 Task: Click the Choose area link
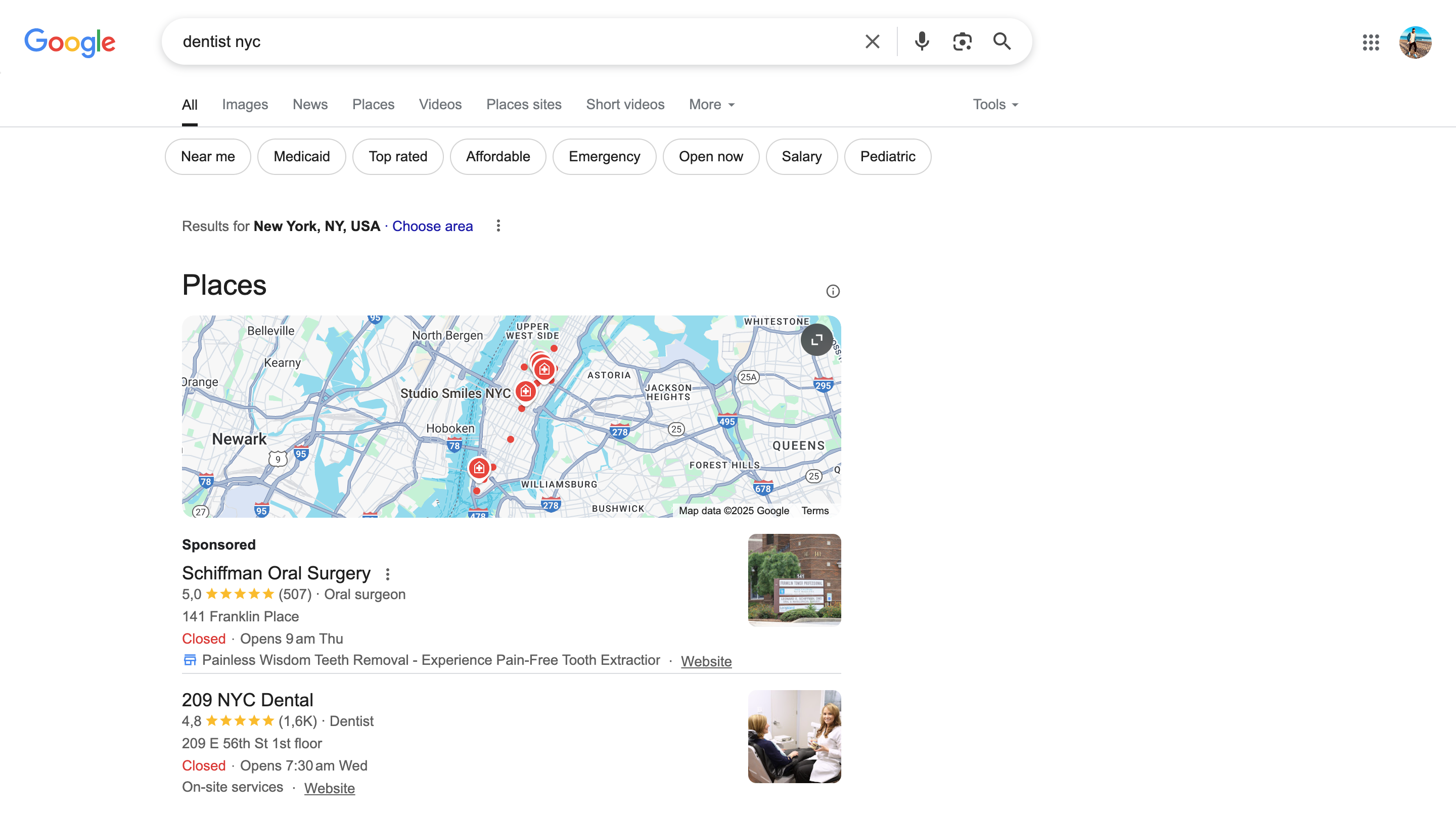tap(432, 226)
